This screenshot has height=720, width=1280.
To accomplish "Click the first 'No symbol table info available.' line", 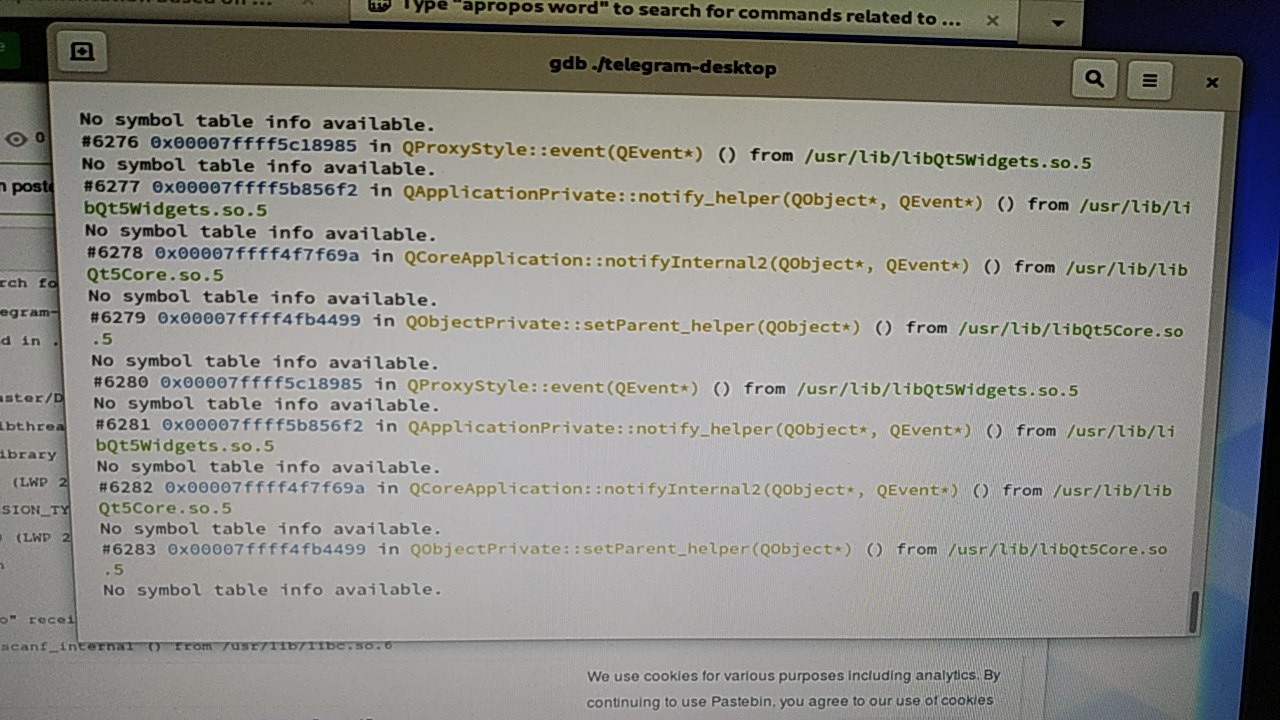I will pyautogui.click(x=257, y=123).
